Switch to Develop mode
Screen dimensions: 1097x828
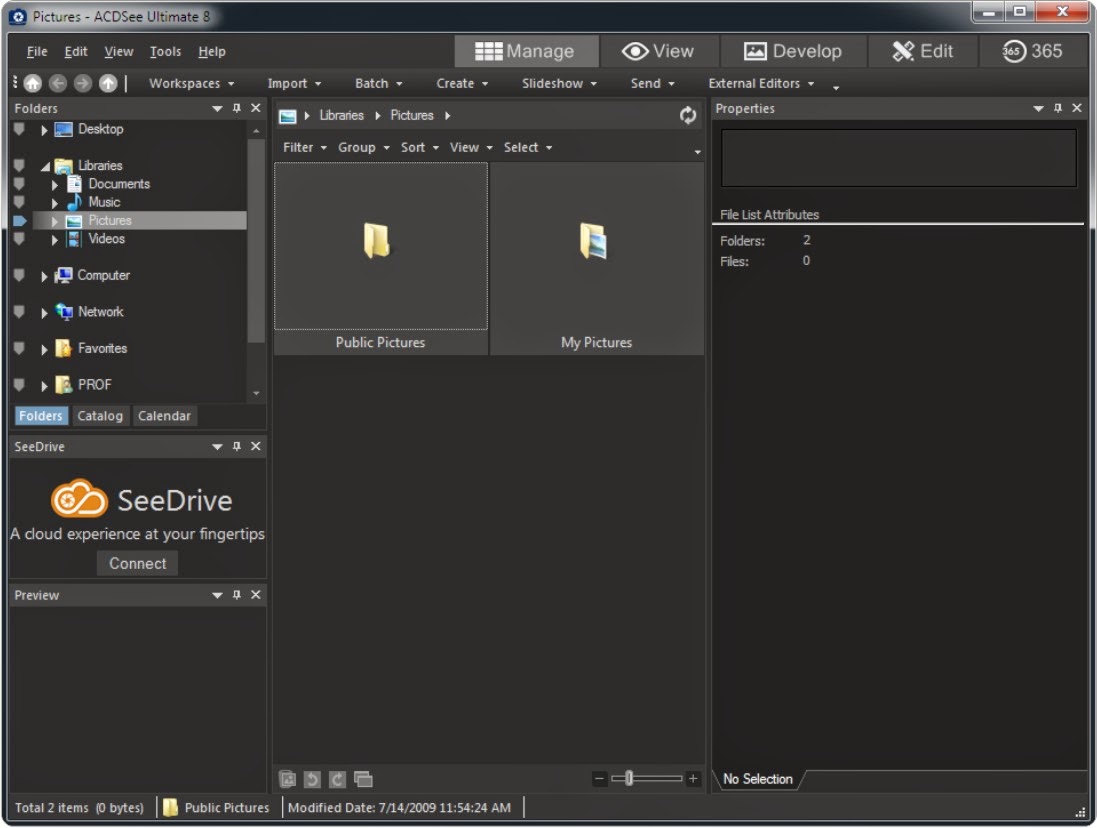point(793,51)
